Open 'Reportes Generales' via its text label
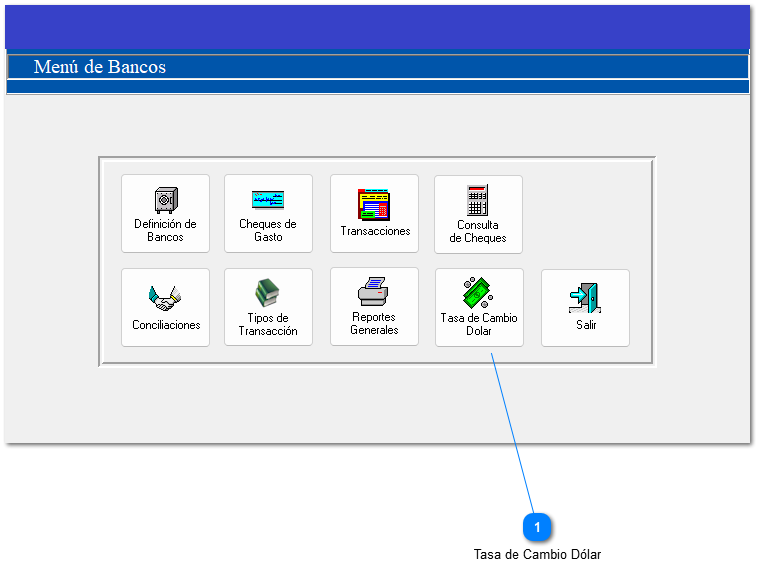This screenshot has width=759, height=578. tap(374, 324)
